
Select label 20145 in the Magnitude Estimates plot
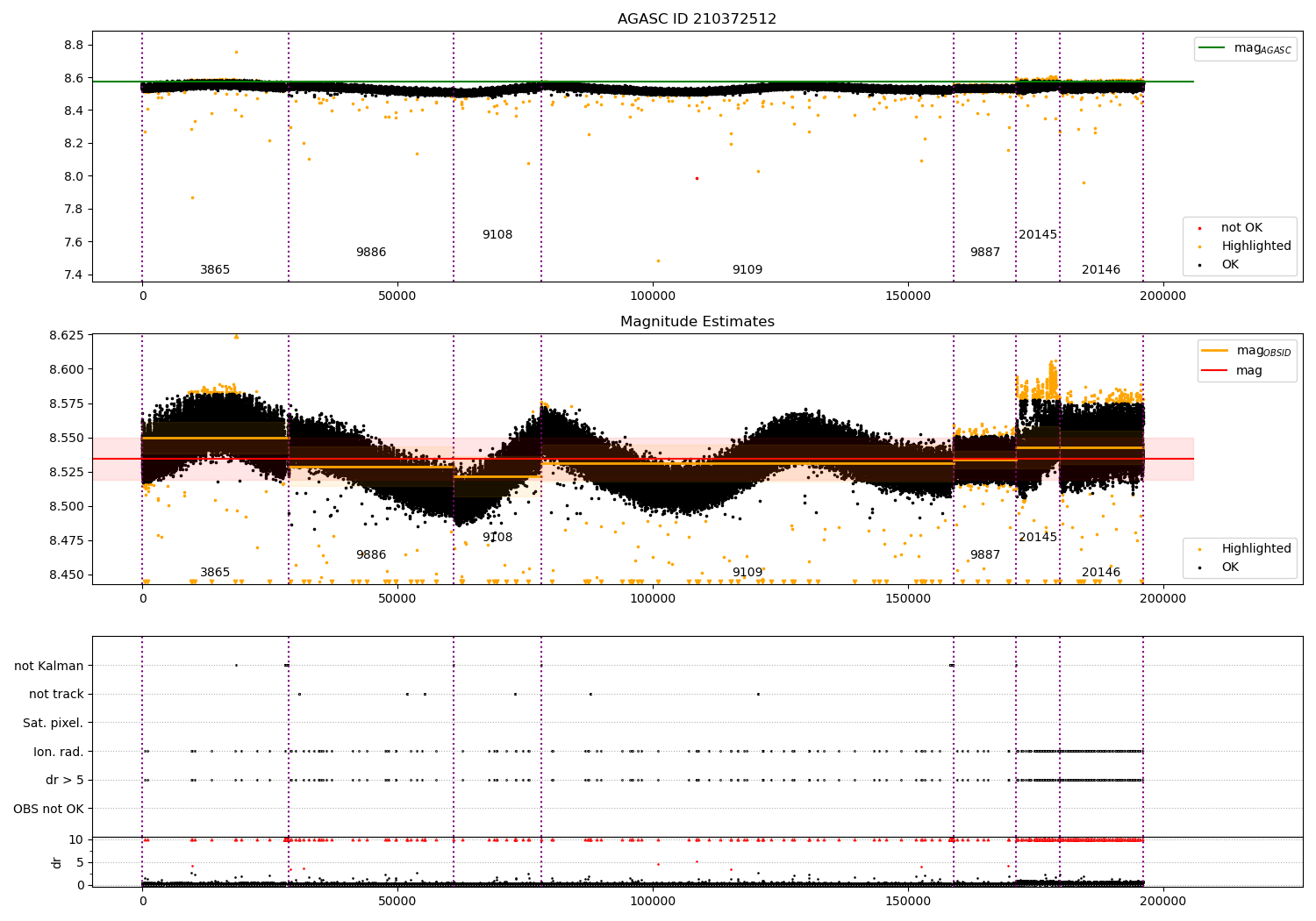tap(1038, 537)
